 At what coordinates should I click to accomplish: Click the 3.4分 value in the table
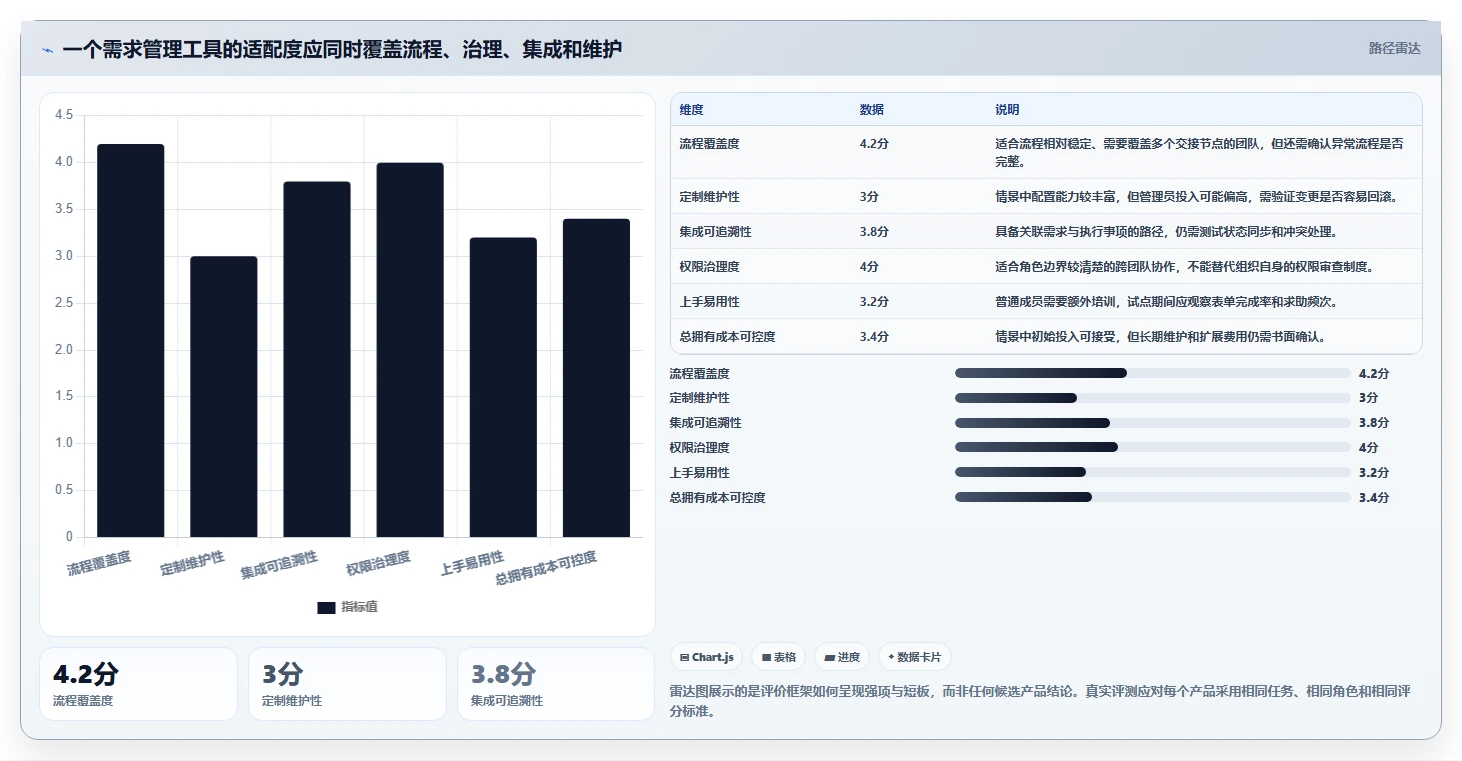[874, 337]
